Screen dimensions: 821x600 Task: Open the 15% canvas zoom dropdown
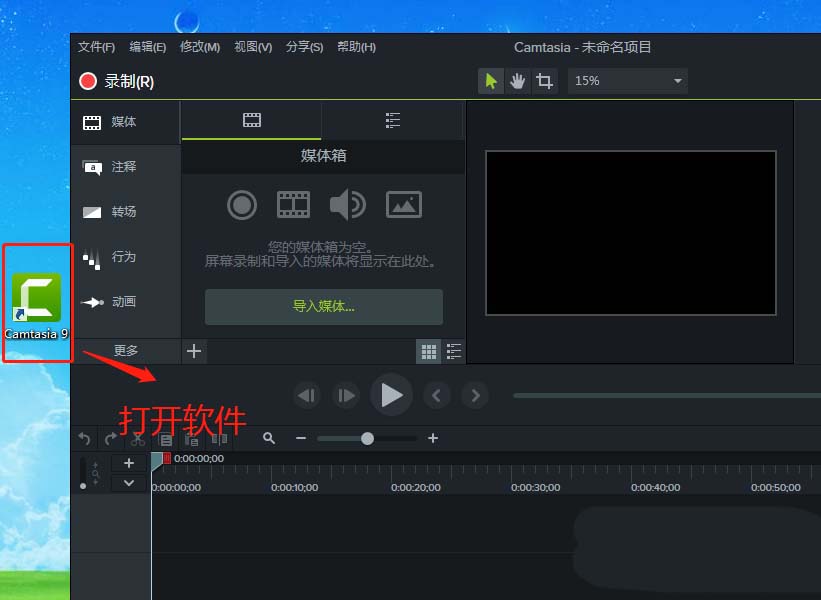628,81
